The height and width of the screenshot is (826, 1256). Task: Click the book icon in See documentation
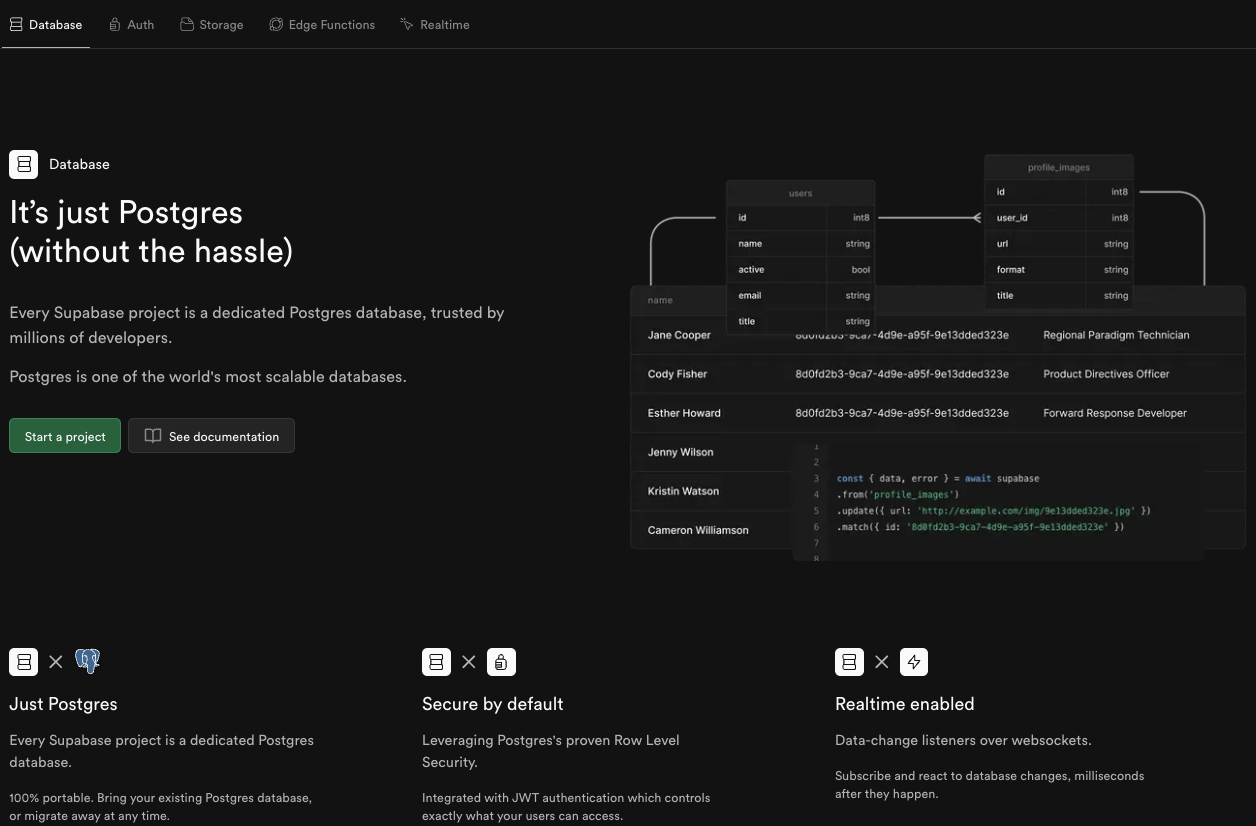tap(153, 436)
